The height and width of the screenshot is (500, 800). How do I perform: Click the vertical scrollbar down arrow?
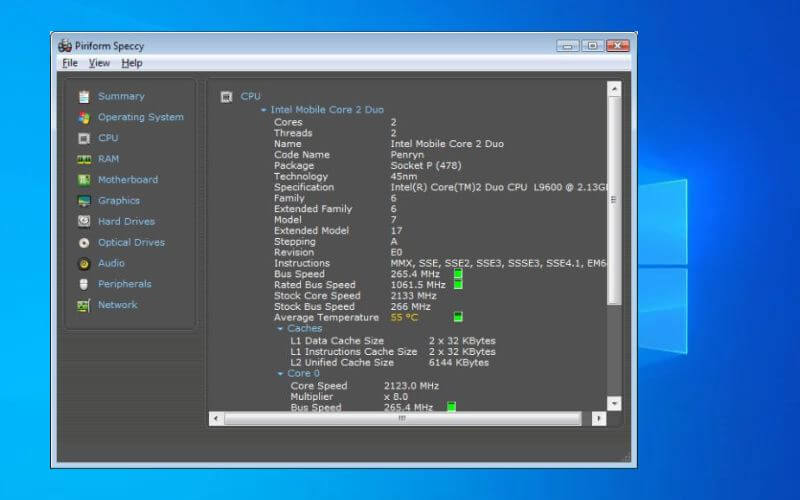tap(614, 403)
